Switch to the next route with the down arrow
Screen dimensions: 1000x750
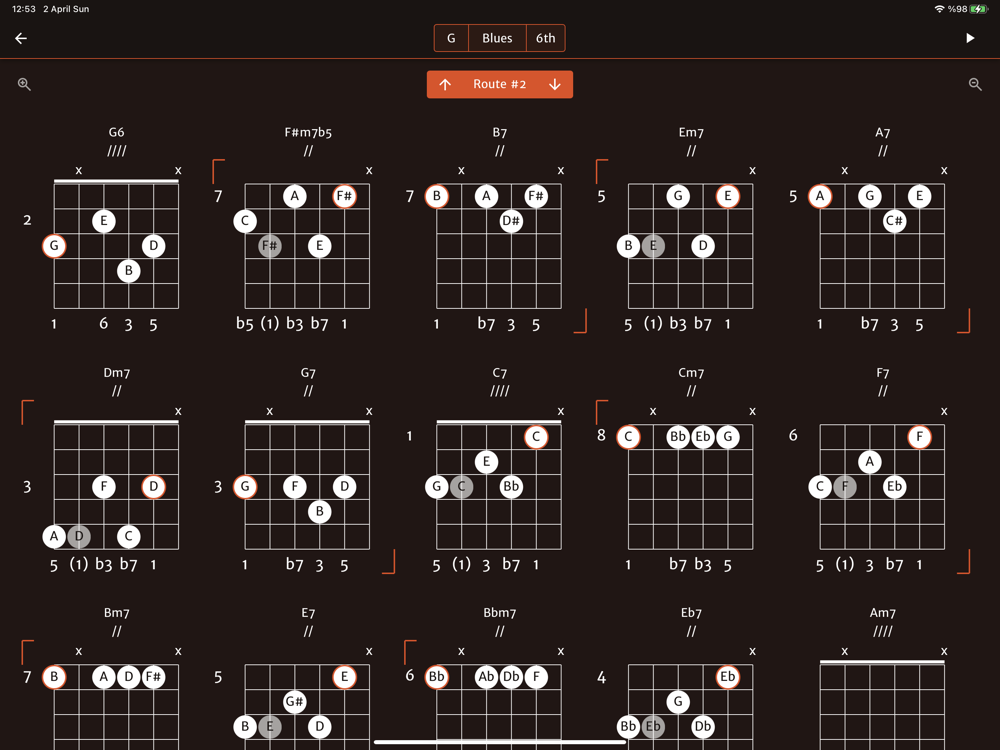click(555, 84)
